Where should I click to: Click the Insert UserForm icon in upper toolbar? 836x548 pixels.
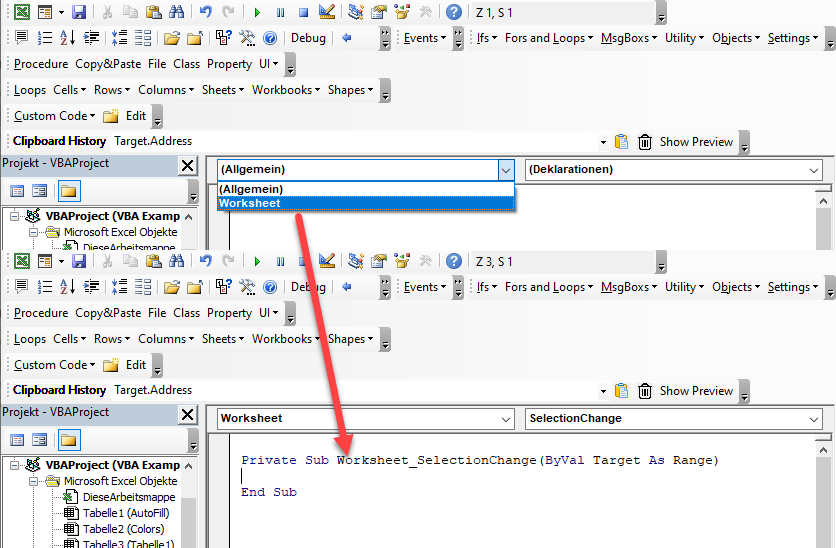tap(45, 12)
